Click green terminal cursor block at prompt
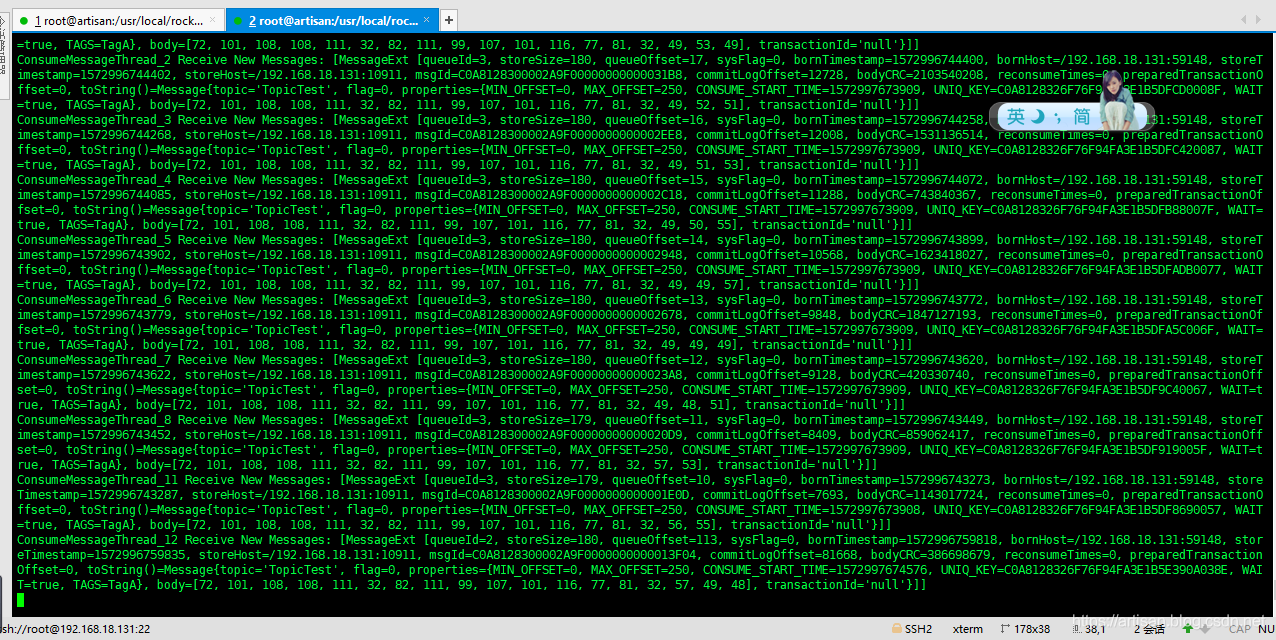This screenshot has width=1276, height=640. [21, 600]
